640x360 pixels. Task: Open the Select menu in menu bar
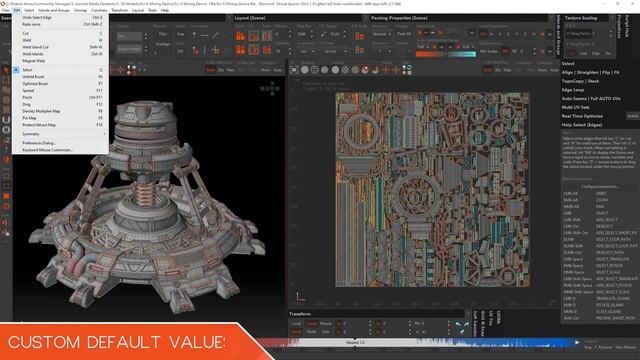click(29, 10)
